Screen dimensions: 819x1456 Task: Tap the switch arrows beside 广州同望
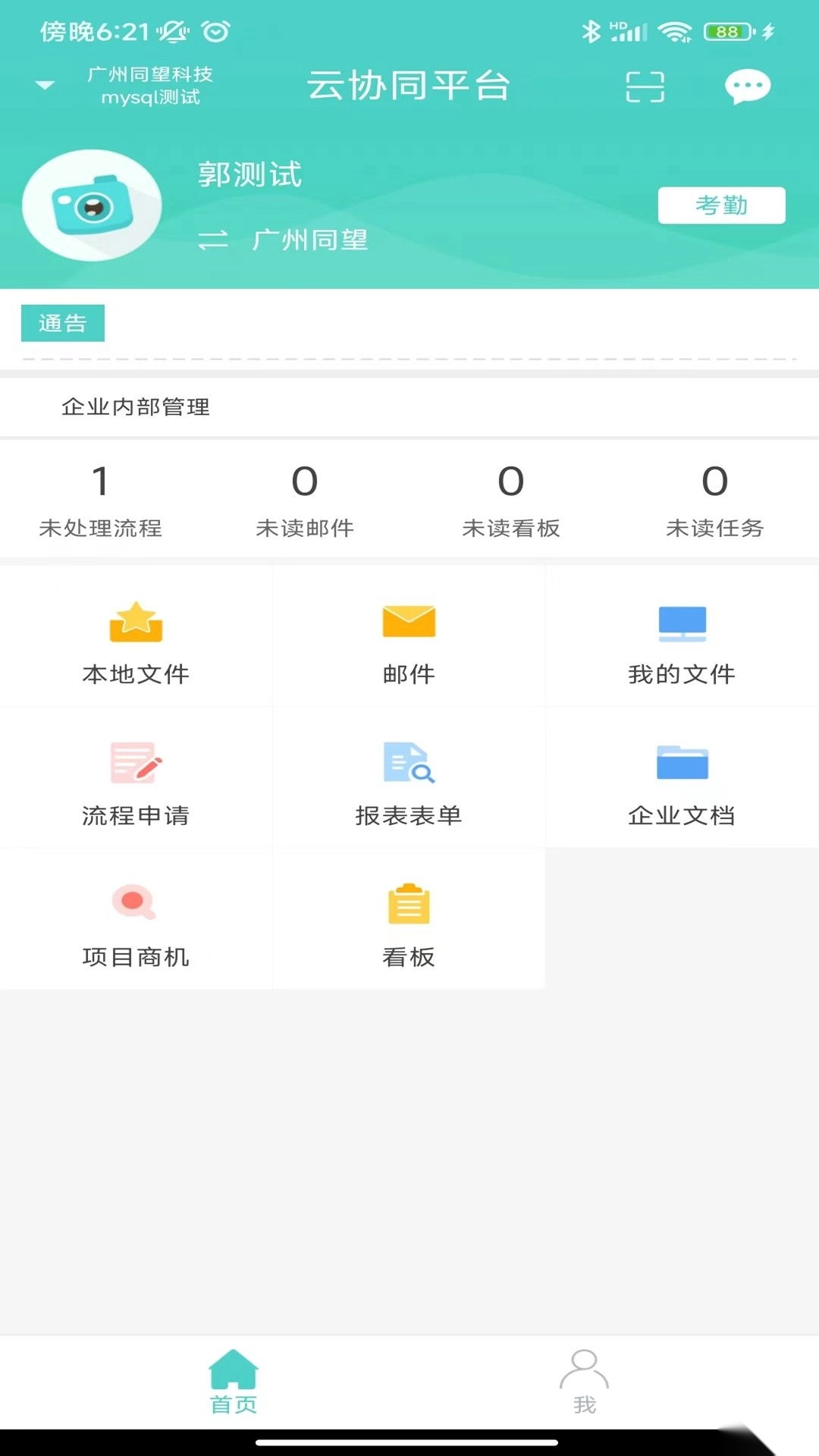pos(213,240)
